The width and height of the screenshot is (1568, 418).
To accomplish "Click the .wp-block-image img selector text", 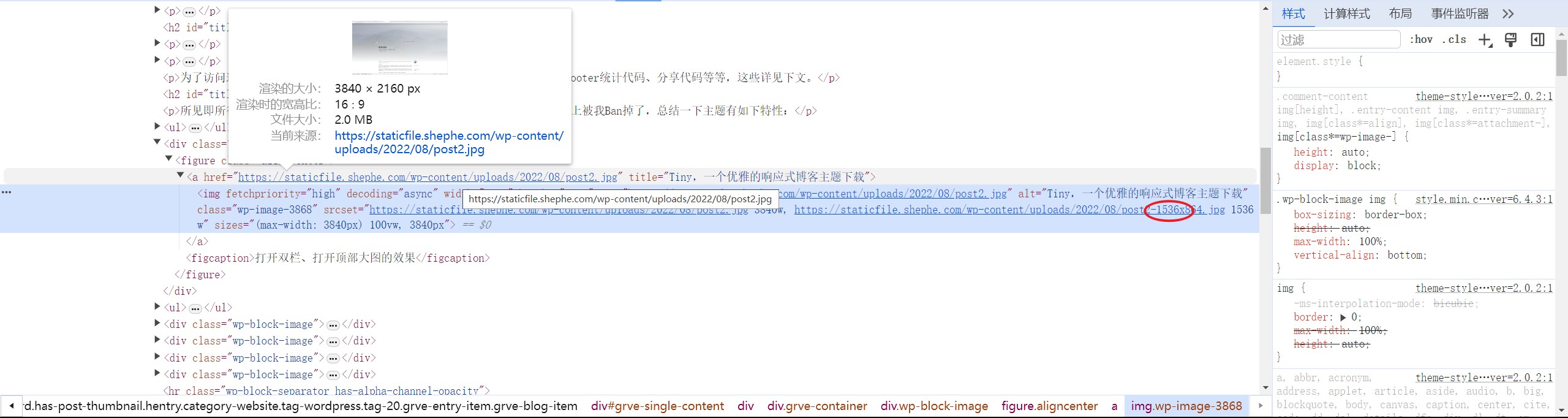I will pos(1331,199).
